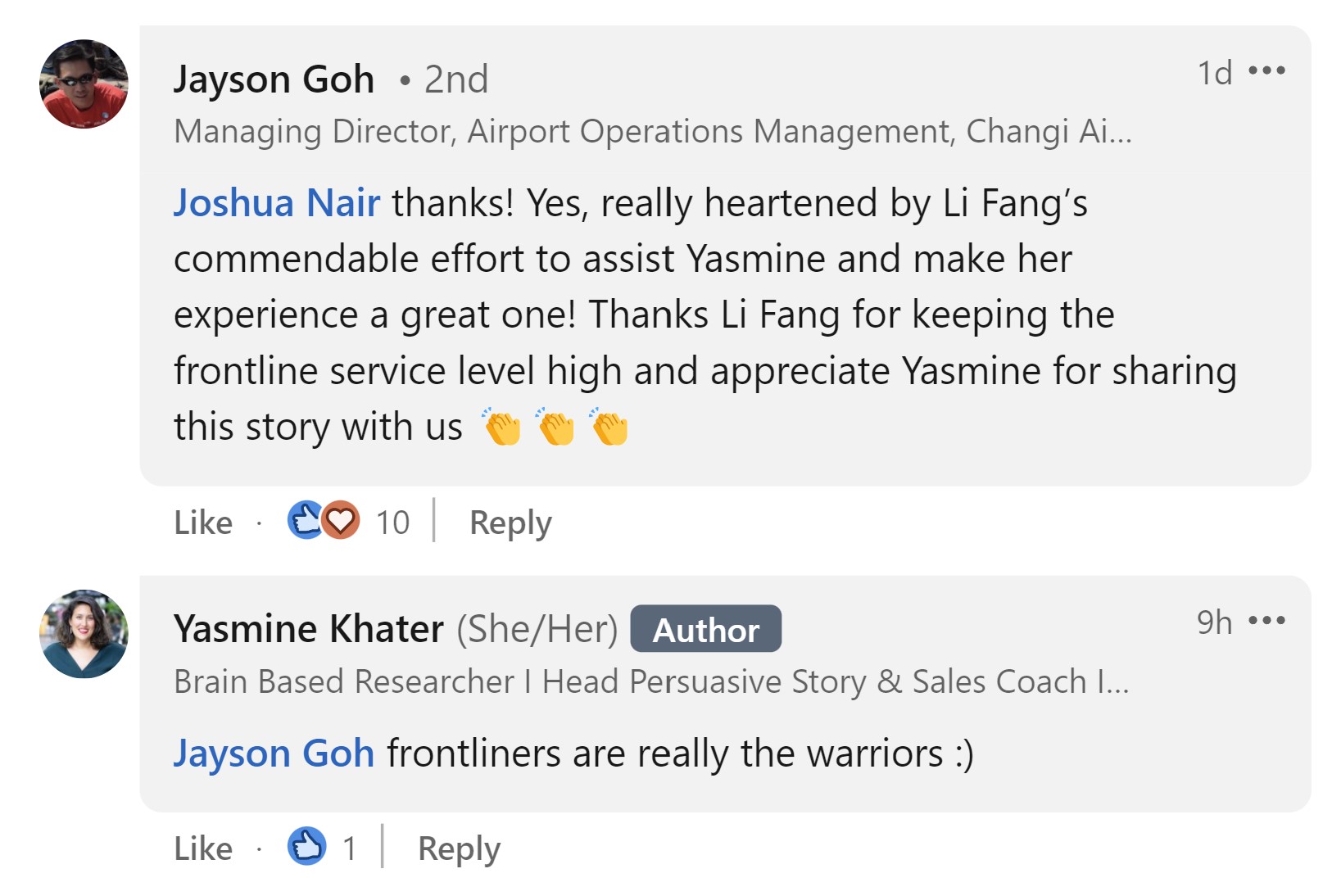Click Jayson Goh commenter name heading
Viewport: 1332px width, 896px height.
[274, 79]
